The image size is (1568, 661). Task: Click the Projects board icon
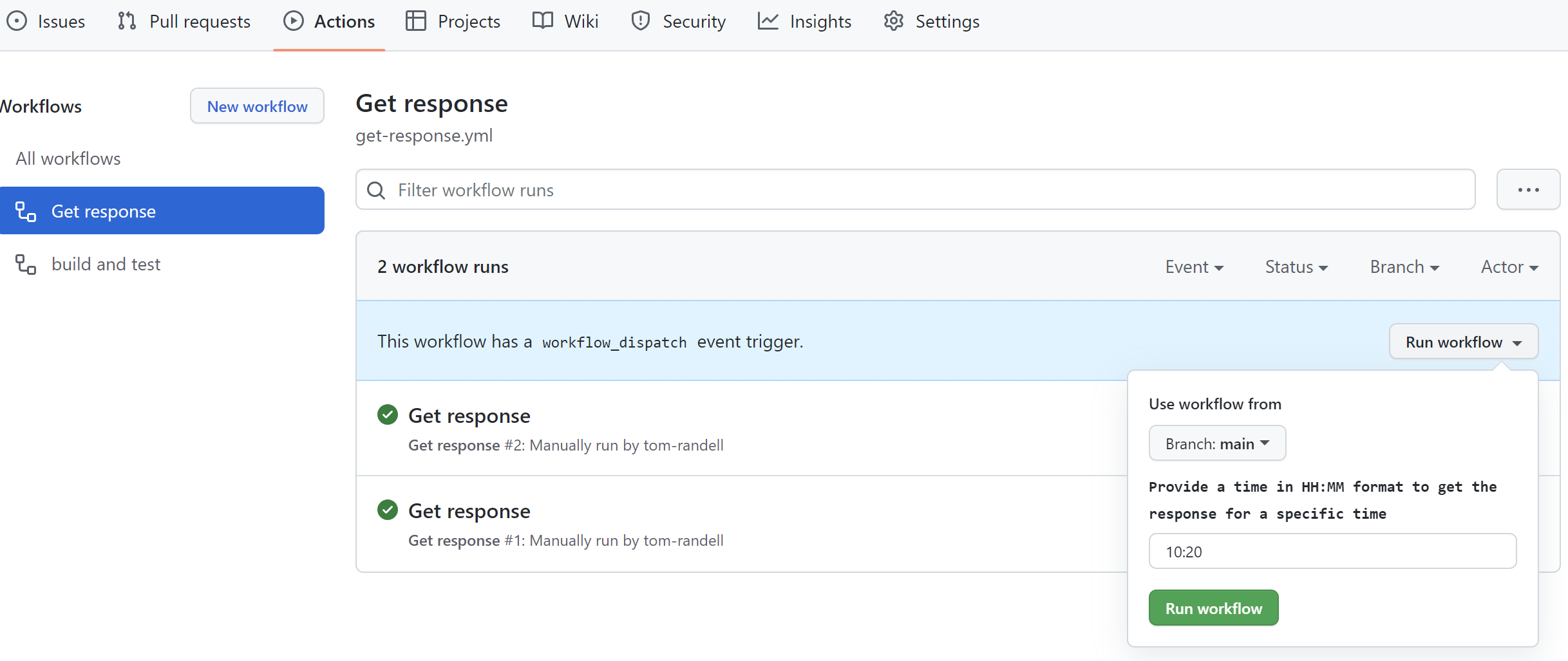click(415, 21)
